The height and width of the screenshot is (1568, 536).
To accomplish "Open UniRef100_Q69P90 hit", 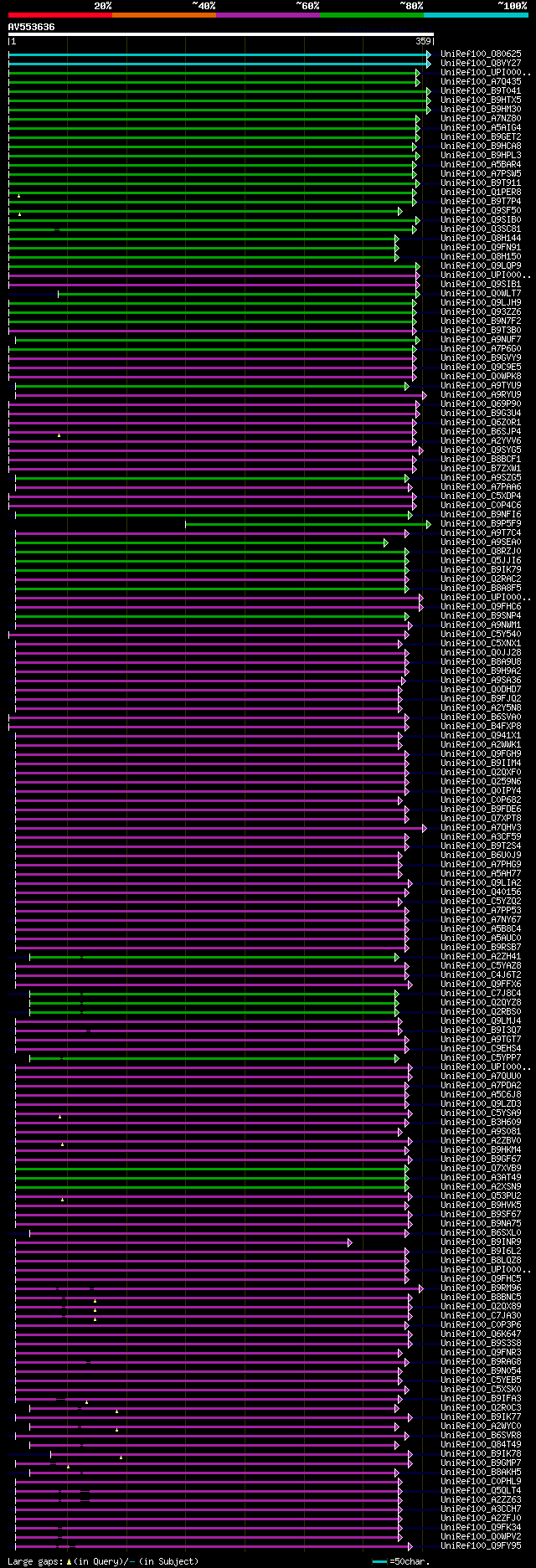I will (481, 404).
